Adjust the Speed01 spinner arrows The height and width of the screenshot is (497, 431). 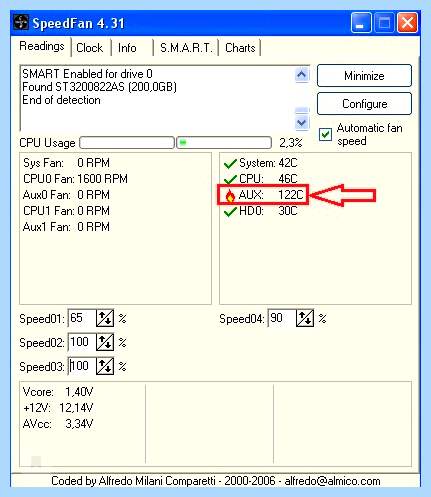(105, 318)
